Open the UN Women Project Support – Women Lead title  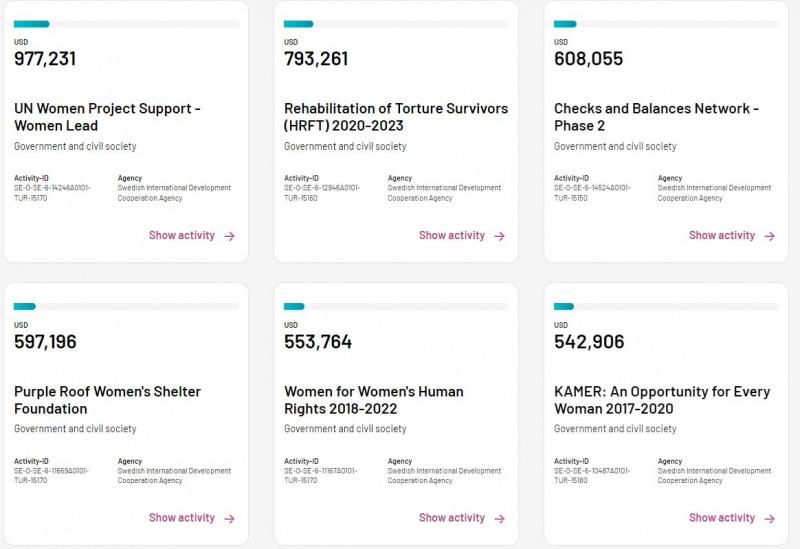pos(108,117)
